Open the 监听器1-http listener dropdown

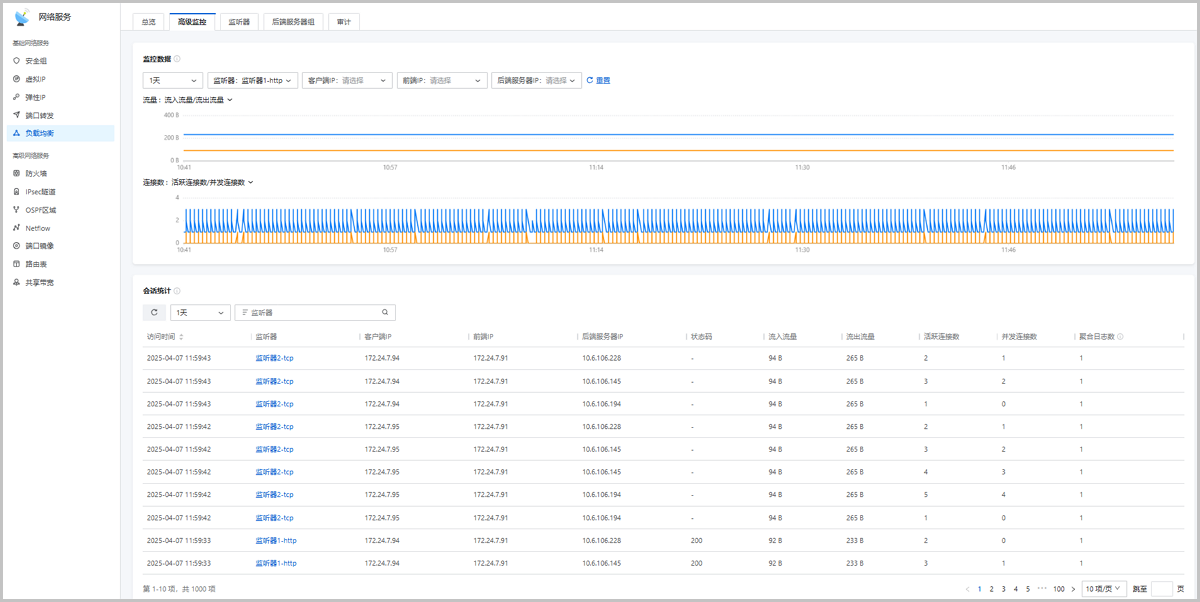point(252,80)
